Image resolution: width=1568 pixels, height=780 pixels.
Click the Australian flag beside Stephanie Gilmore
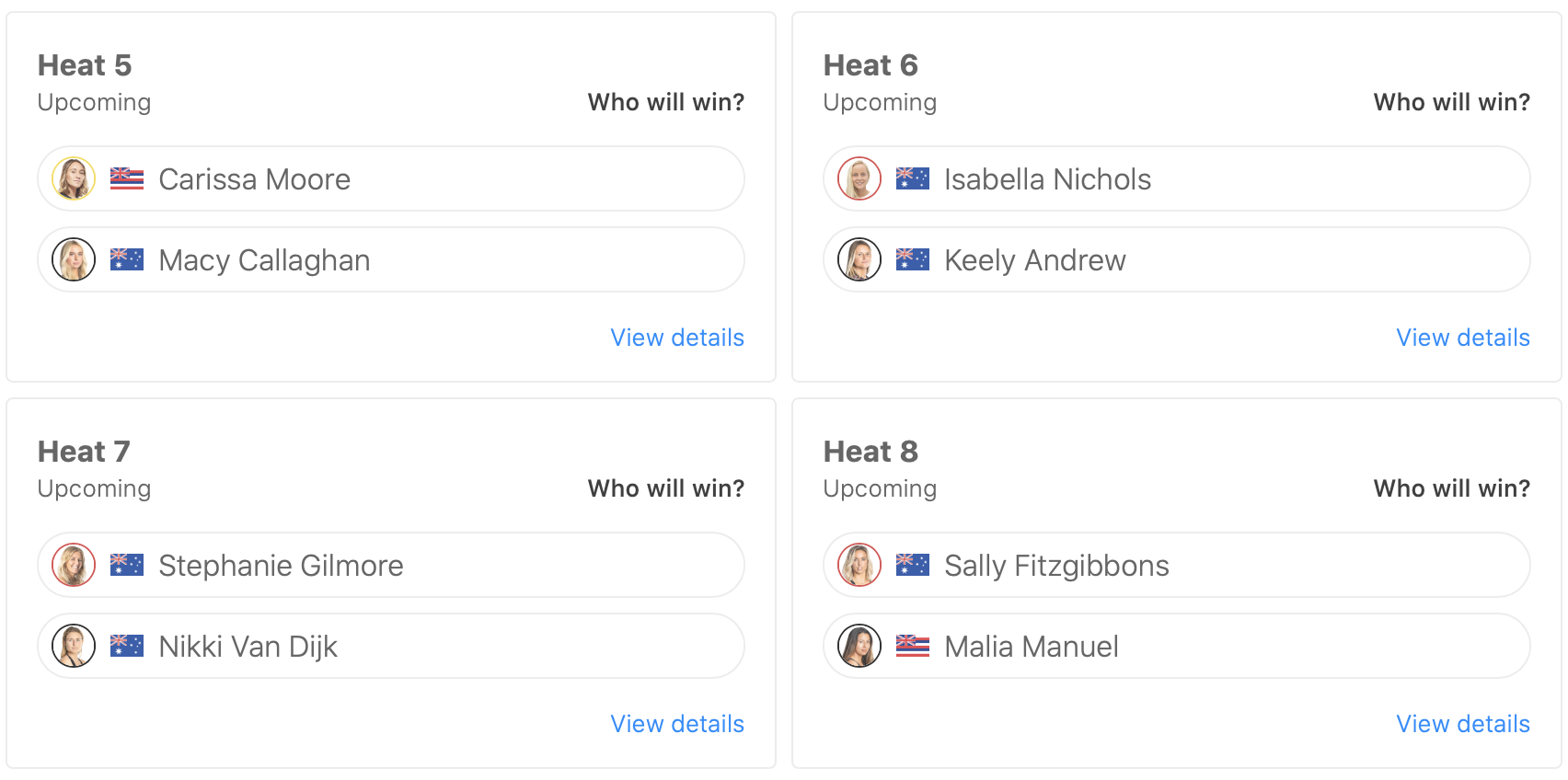click(127, 565)
